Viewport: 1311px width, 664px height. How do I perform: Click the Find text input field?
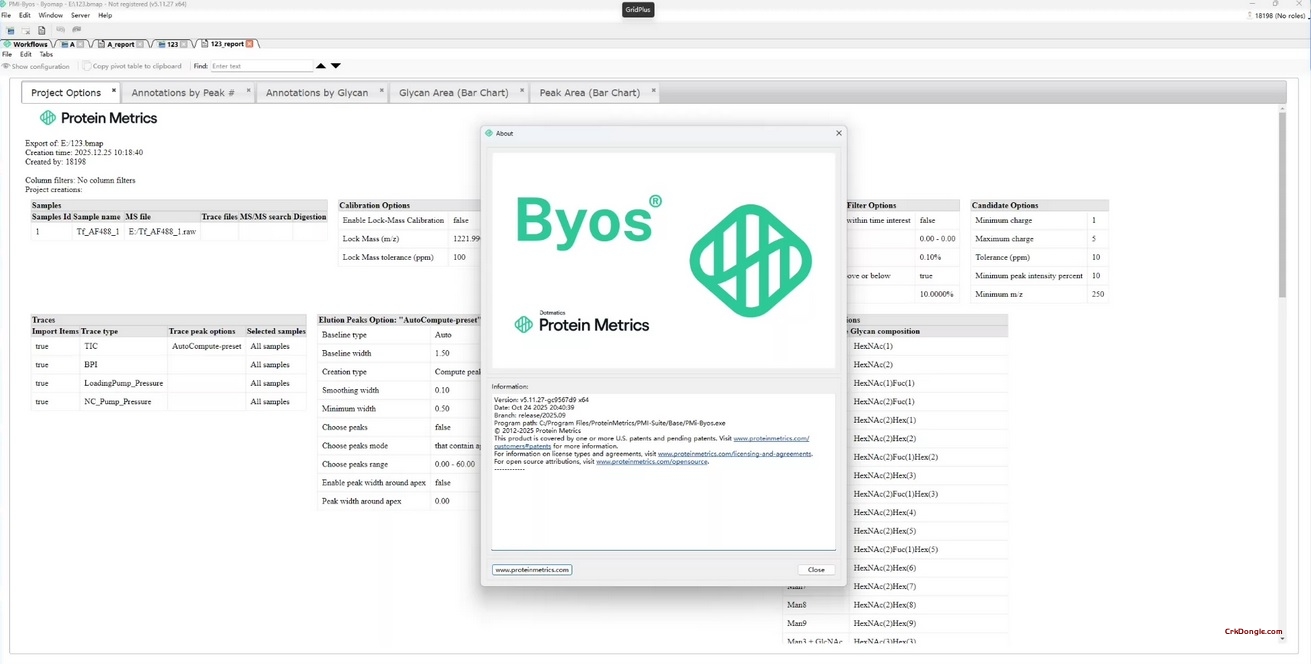[x=262, y=66]
